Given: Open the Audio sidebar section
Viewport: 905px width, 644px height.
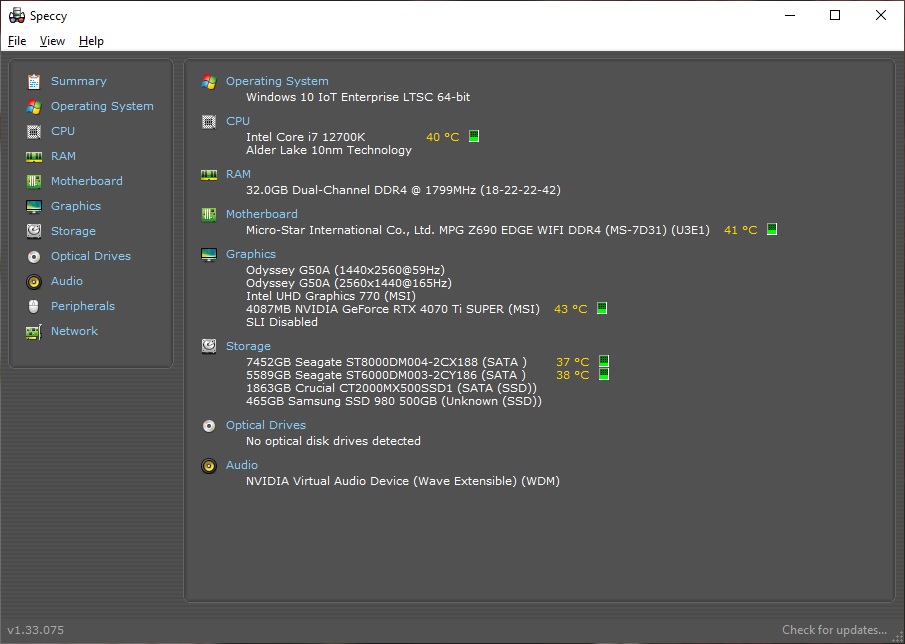Looking at the screenshot, I should 66,281.
